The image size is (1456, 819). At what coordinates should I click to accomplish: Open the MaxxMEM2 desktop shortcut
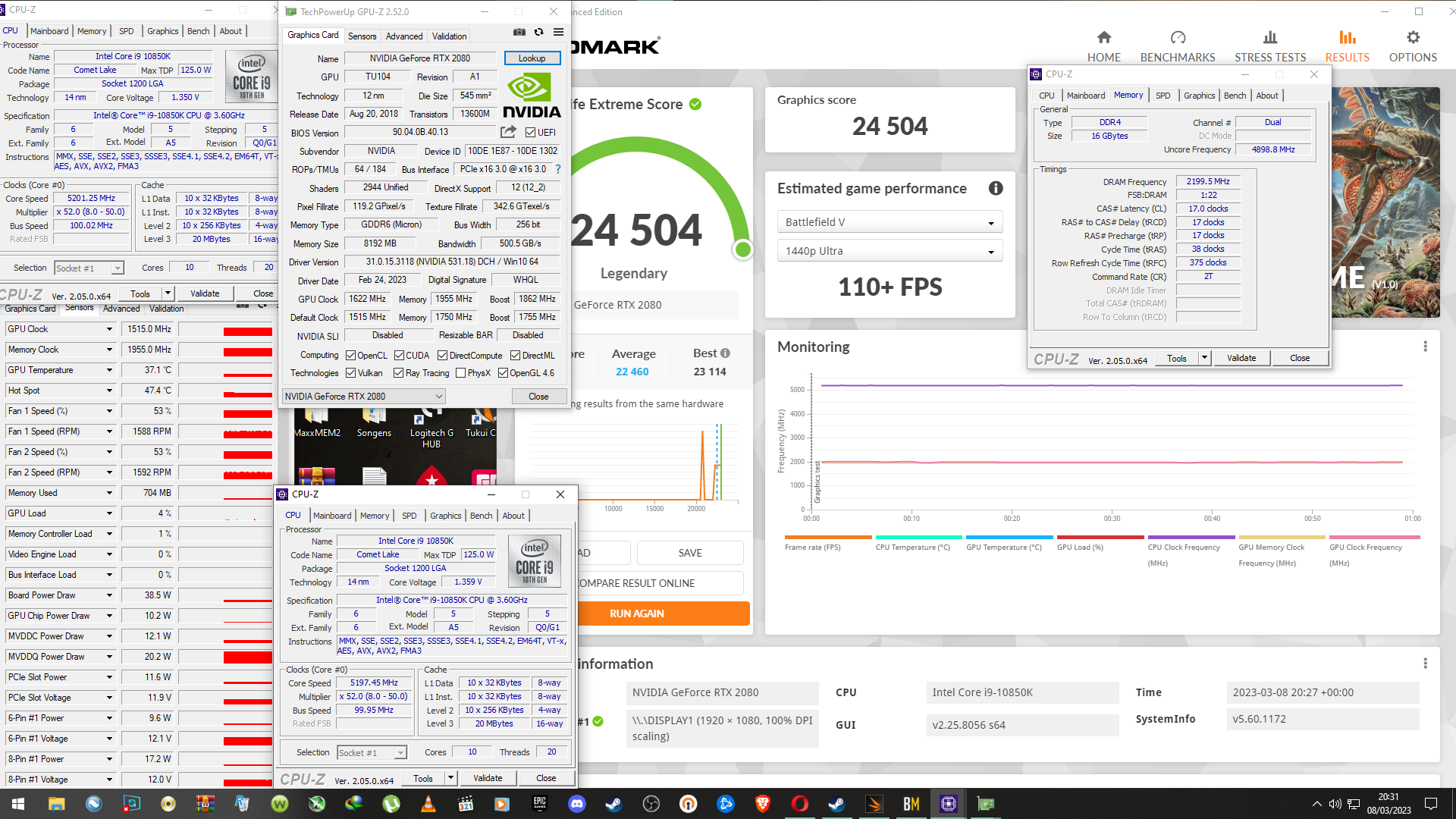click(x=316, y=423)
